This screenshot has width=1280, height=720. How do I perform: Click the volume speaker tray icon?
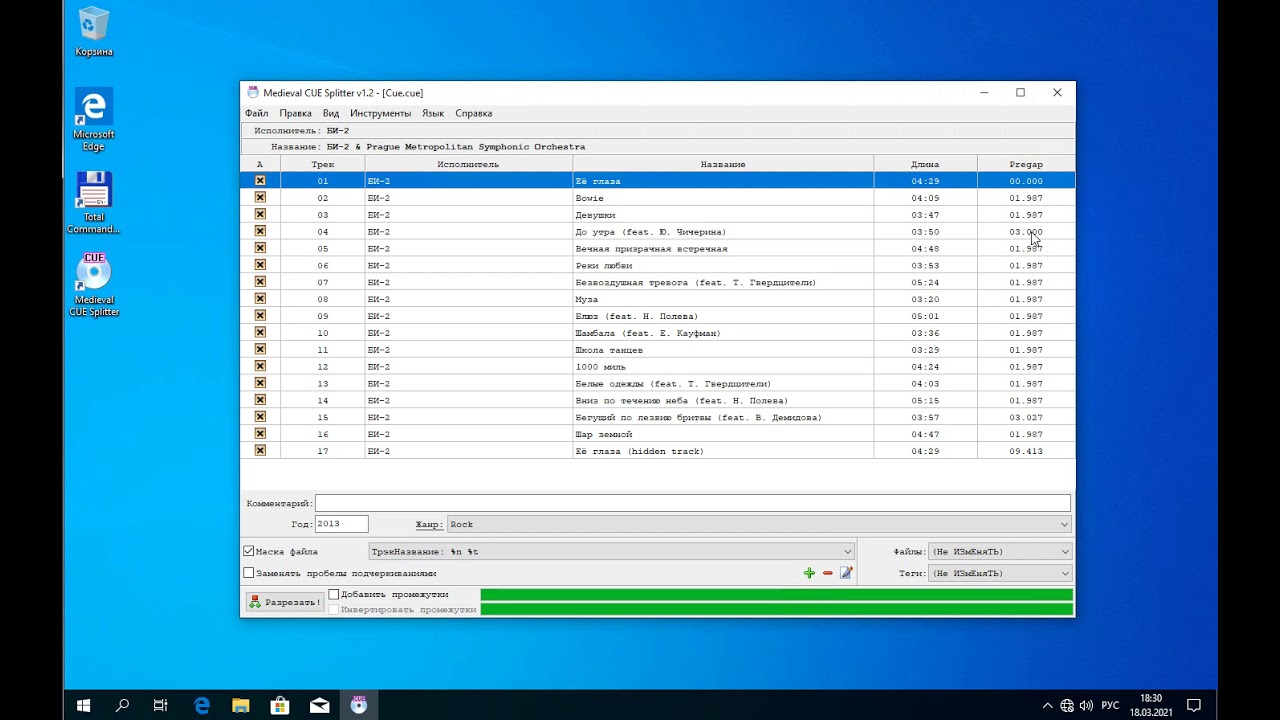coord(1086,705)
